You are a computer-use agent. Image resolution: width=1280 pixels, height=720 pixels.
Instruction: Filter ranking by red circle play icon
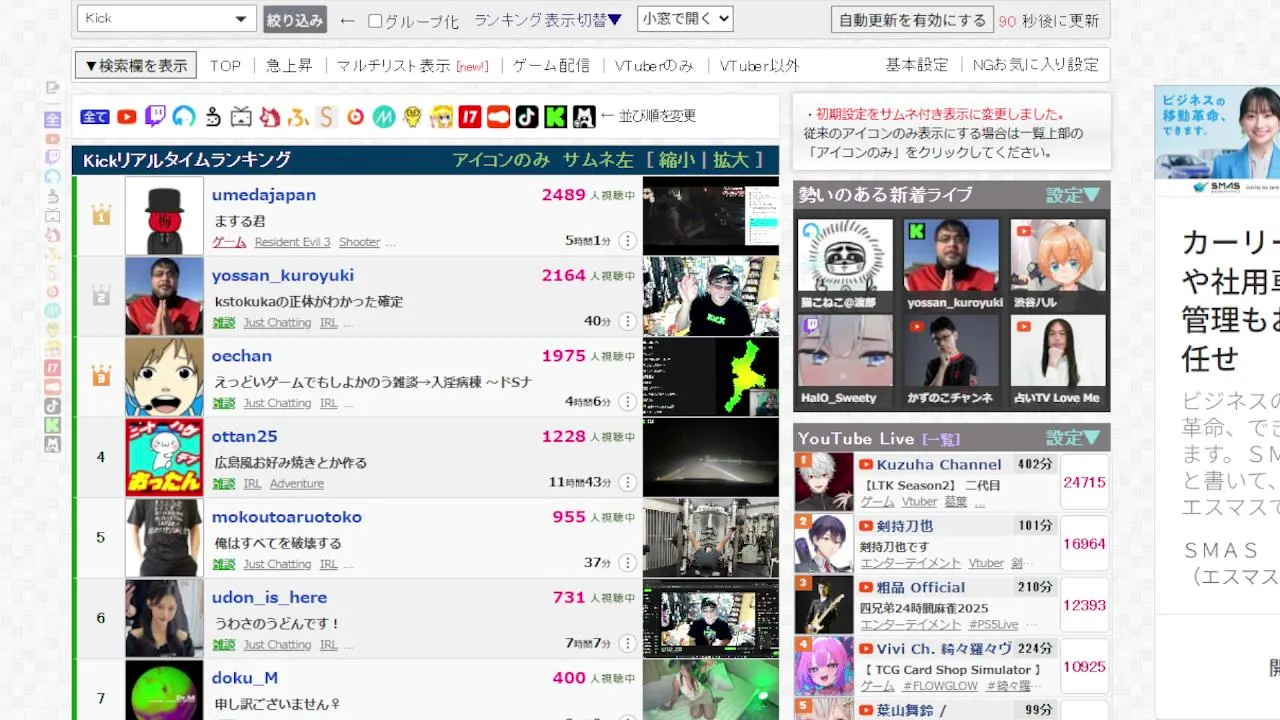coord(355,117)
